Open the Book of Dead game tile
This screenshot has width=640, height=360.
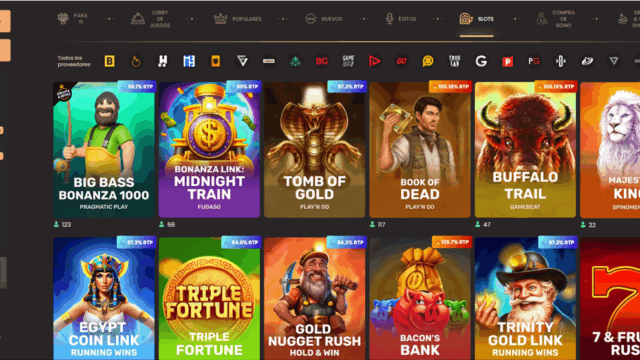[x=420, y=149]
